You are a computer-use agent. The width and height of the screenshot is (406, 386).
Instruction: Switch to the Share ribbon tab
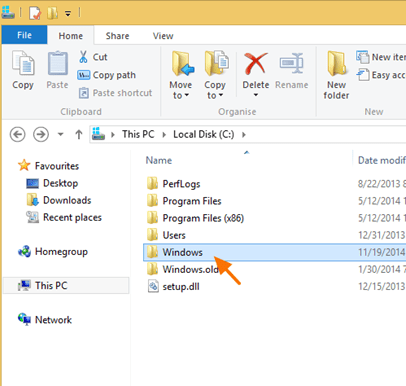[117, 36]
